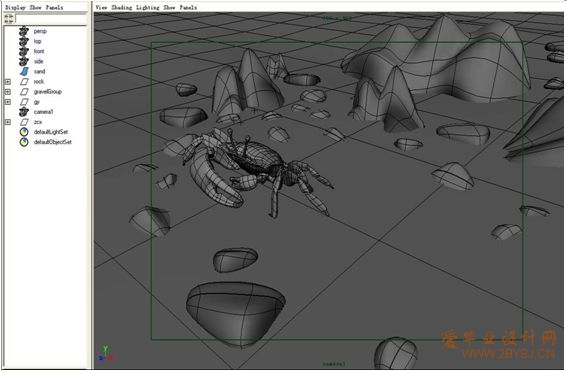The image size is (567, 372).
Task: Open the viewport Lighting menu
Action: point(148,7)
